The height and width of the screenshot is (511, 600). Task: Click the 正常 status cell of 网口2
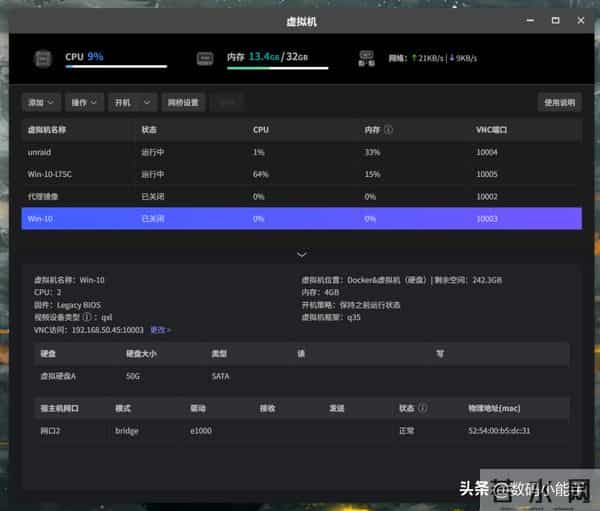tap(407, 431)
